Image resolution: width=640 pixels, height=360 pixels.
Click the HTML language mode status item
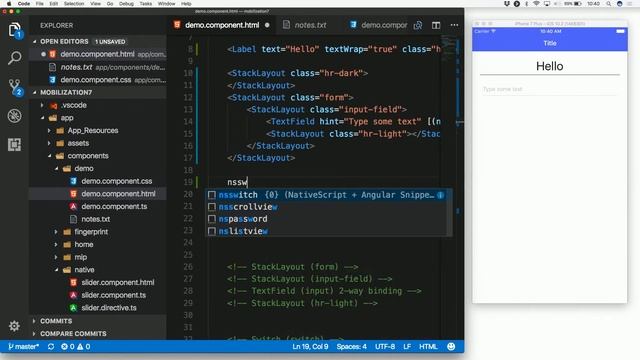click(428, 347)
